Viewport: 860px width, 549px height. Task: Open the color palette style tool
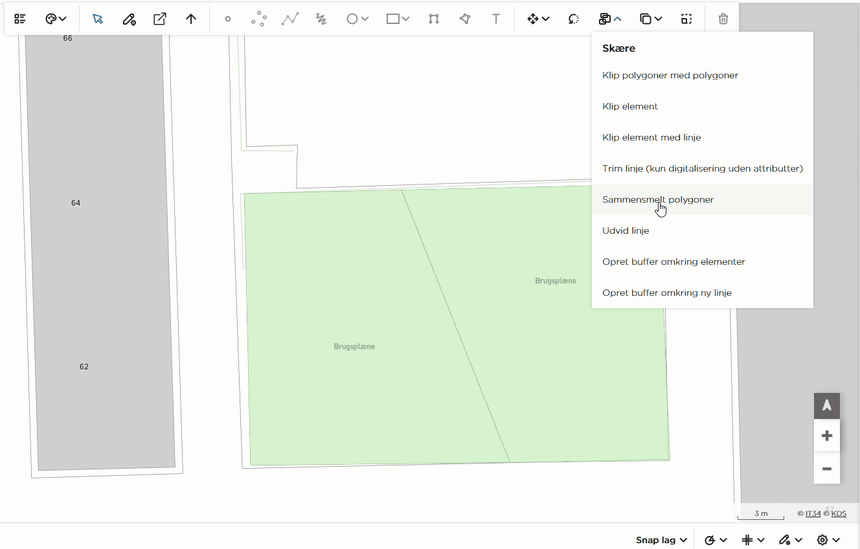tap(50, 19)
